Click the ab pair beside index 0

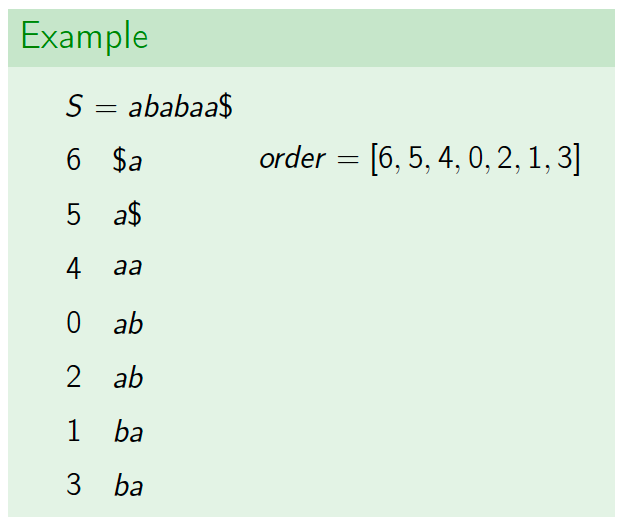[x=128, y=323]
